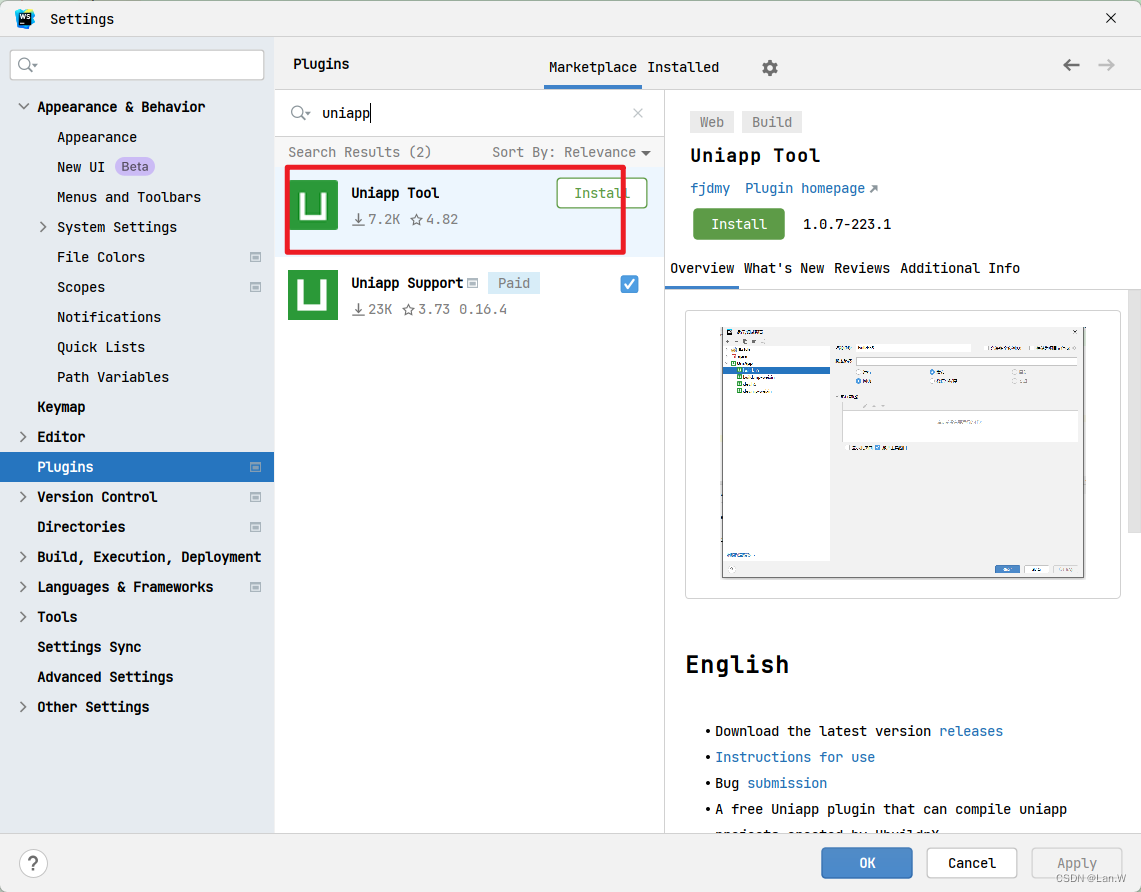
Task: Open the plugin screenshot thumbnail
Action: pos(902,454)
